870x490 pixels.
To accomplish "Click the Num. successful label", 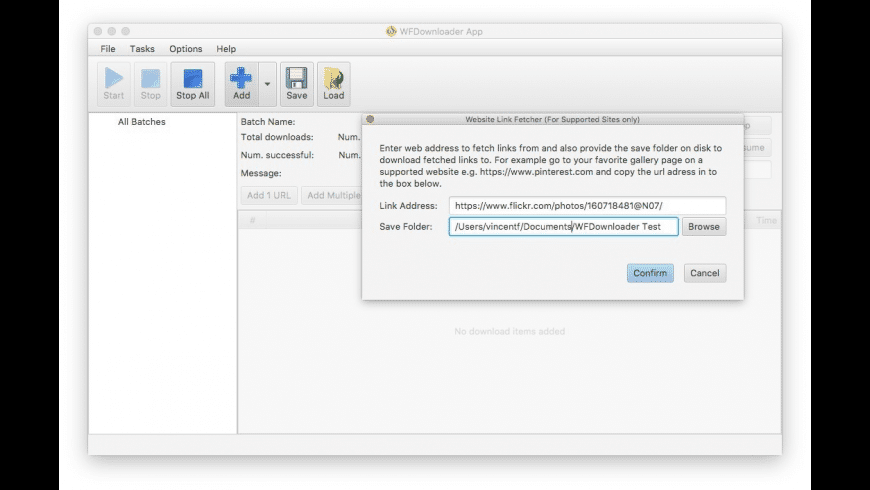I will click(x=277, y=155).
